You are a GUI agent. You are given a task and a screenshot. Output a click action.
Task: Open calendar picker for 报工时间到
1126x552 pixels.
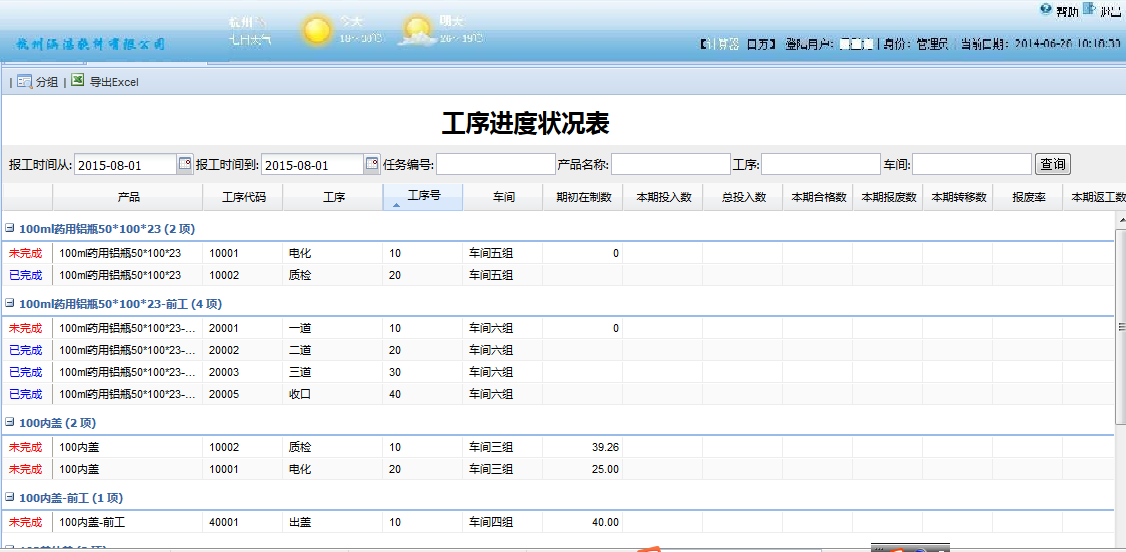click(x=372, y=164)
